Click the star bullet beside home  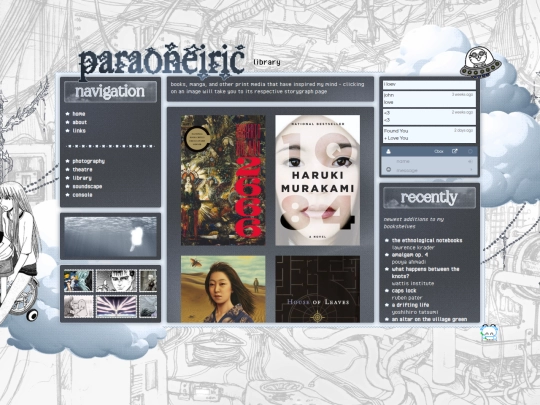(x=68, y=114)
